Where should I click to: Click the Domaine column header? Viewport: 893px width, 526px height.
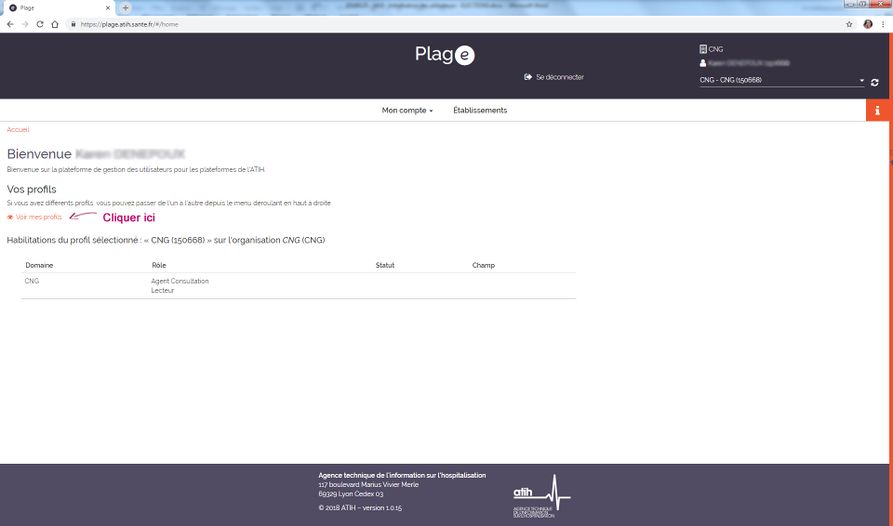(39, 265)
